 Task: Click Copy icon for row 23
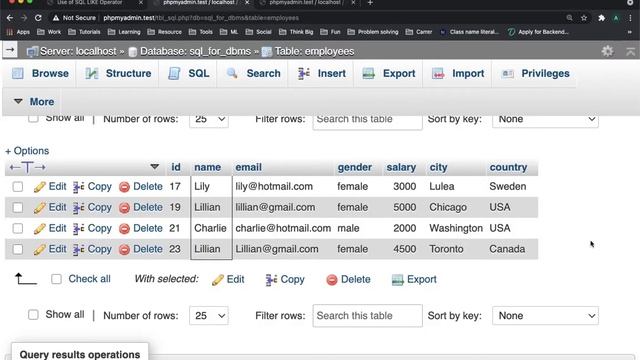point(78,249)
